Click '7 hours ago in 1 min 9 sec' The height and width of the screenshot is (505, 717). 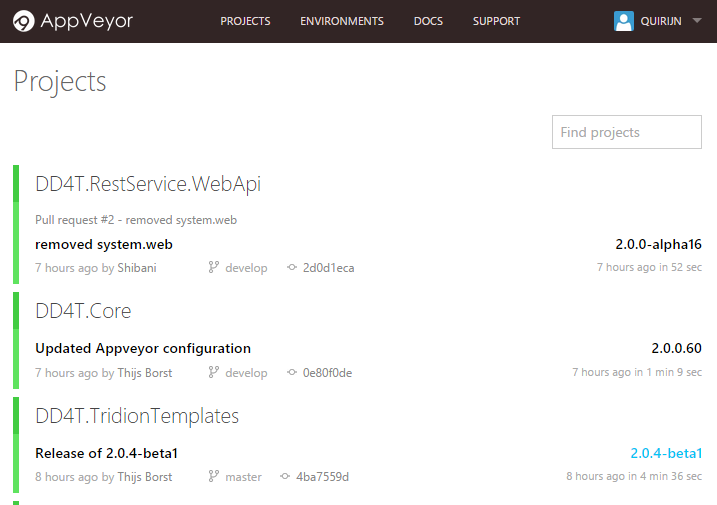pyautogui.click(x=637, y=372)
